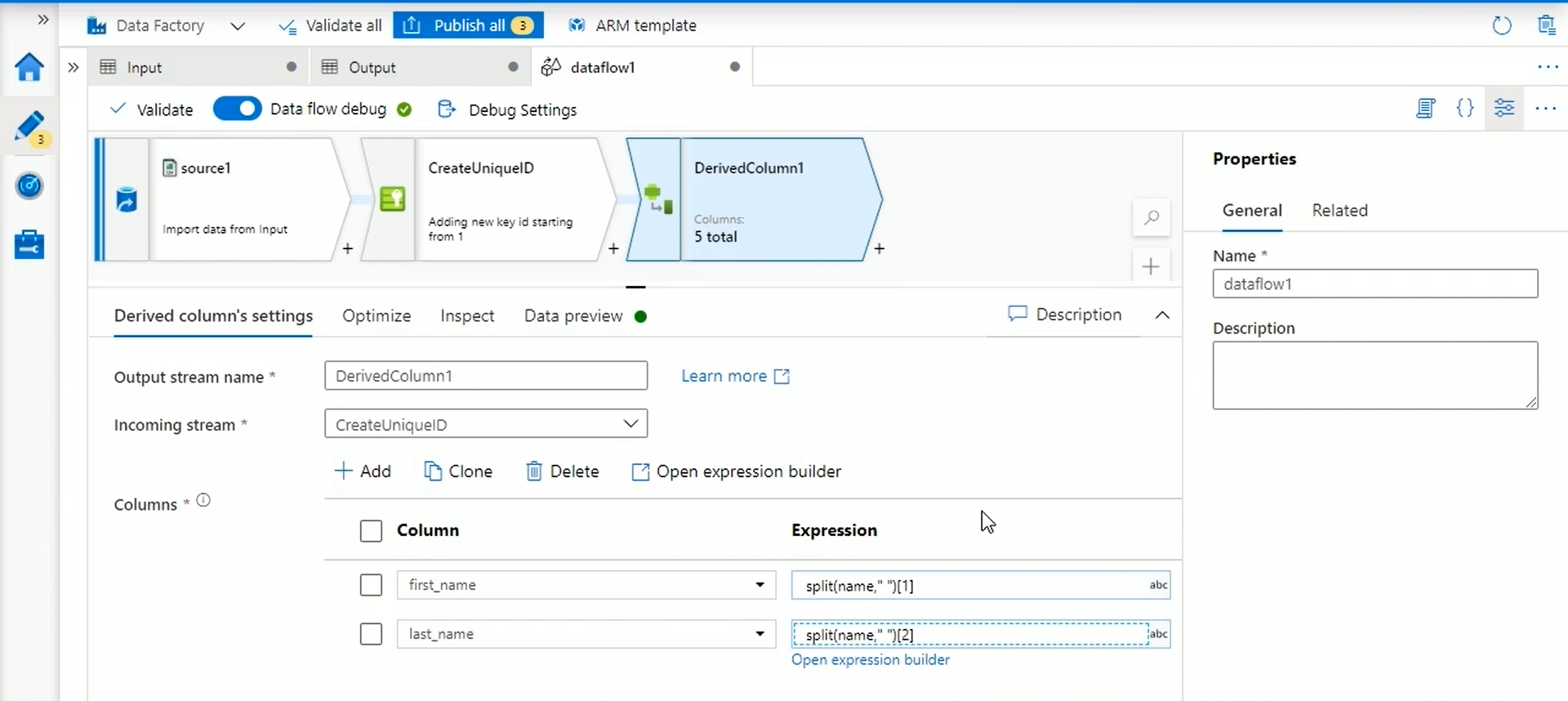Screen dimensions: 1568x701
Task: Expand the Data Factory dropdown chevron
Action: [238, 26]
